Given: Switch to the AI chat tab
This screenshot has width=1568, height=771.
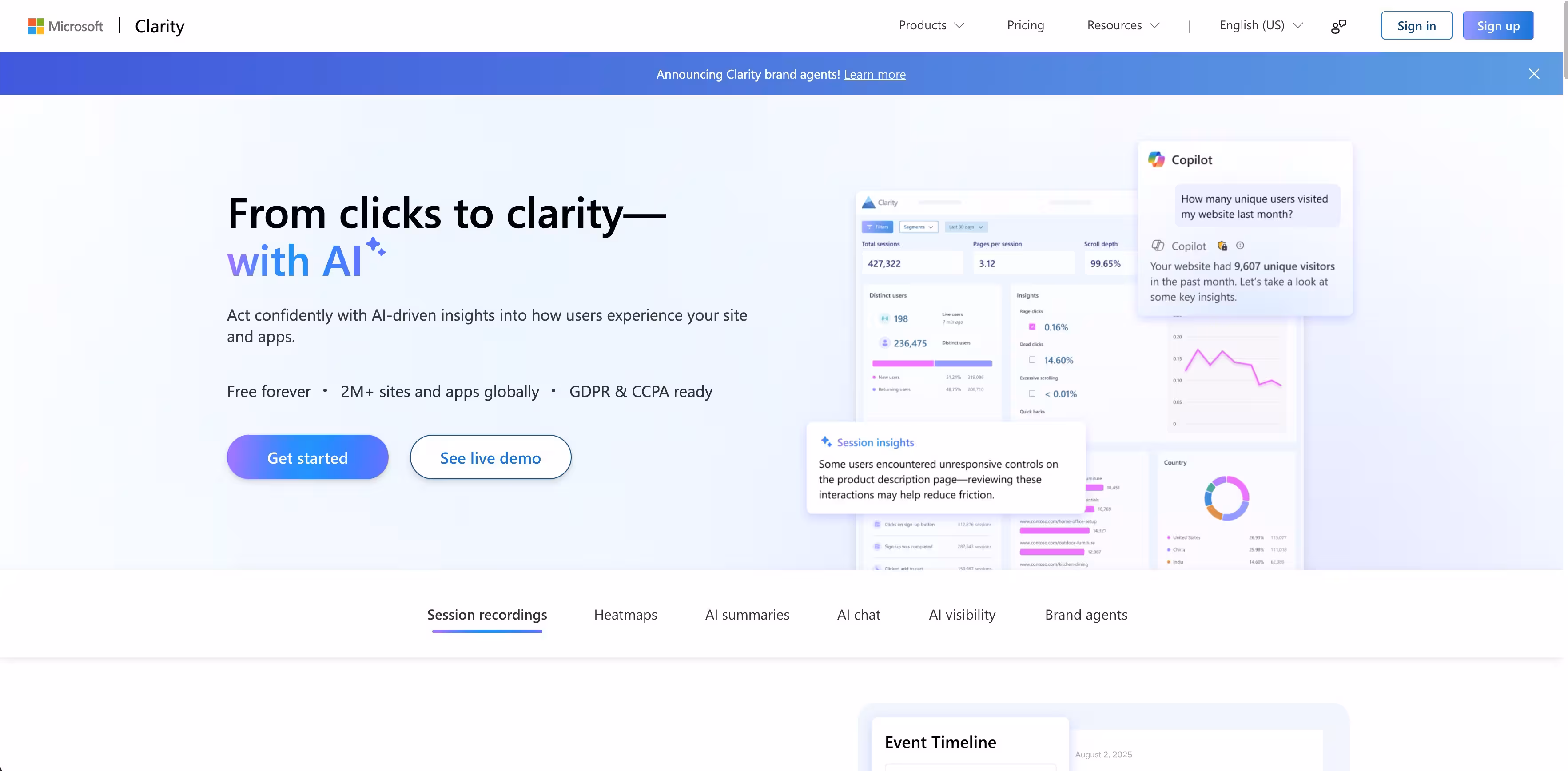Looking at the screenshot, I should [x=858, y=615].
